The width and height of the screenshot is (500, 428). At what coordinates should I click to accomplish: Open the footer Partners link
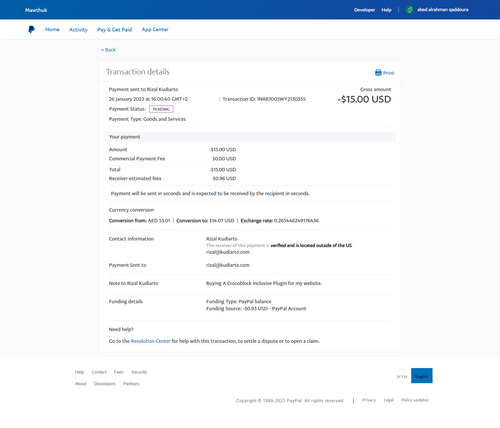pos(131,384)
